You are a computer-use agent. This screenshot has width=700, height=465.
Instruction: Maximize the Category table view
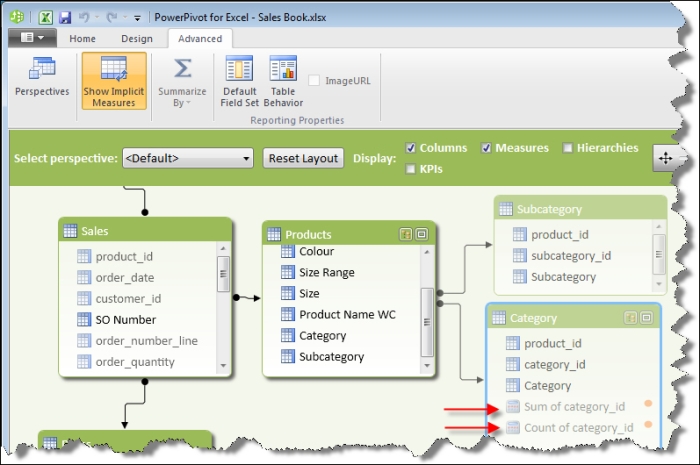(646, 318)
